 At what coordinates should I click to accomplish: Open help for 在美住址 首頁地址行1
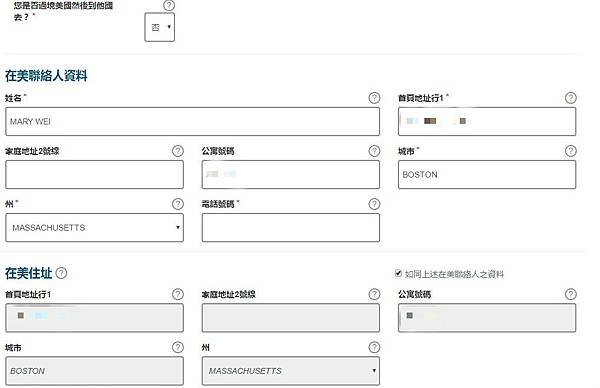tap(178, 294)
